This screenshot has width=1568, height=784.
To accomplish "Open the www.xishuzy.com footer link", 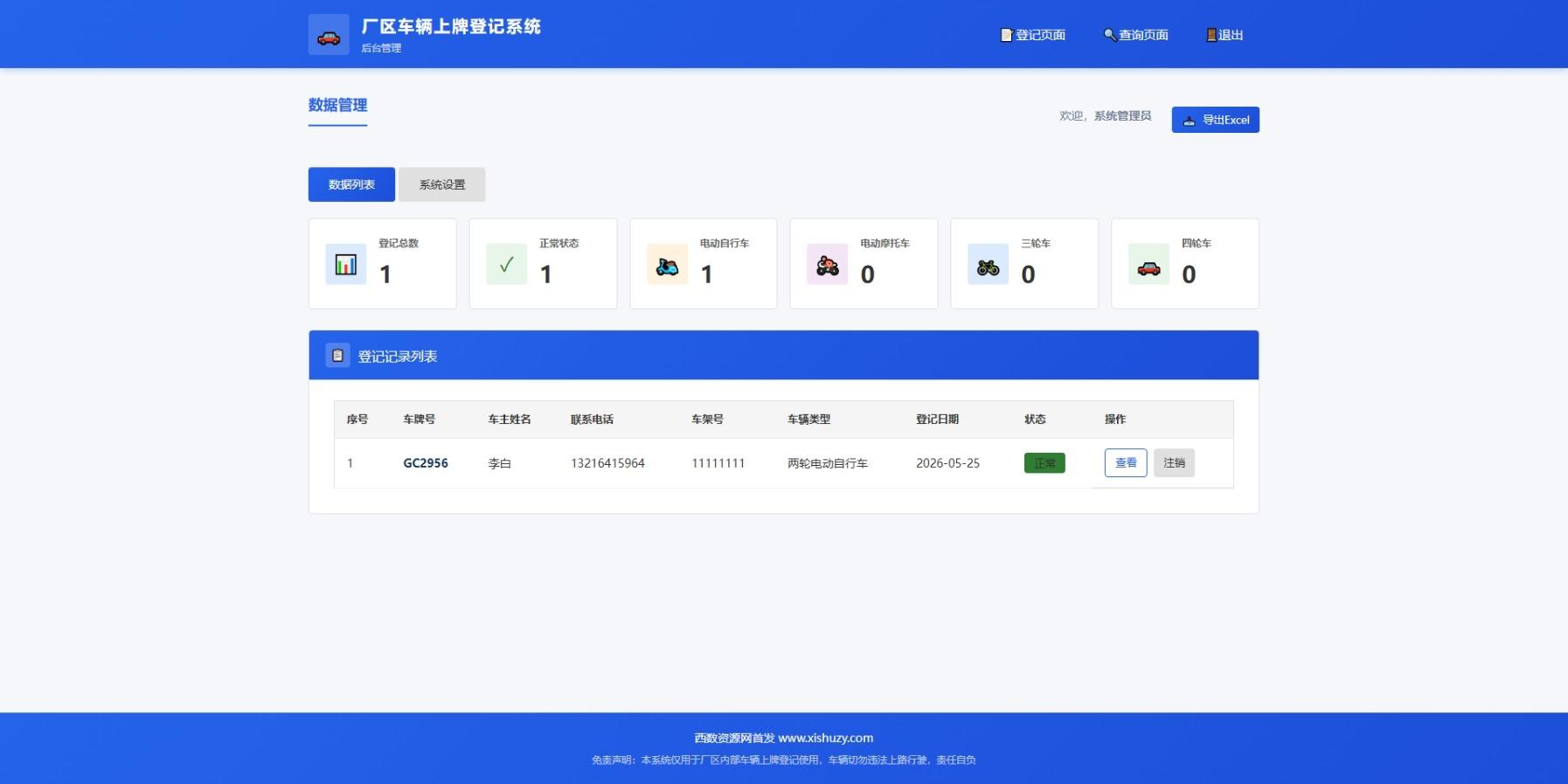I will (825, 738).
